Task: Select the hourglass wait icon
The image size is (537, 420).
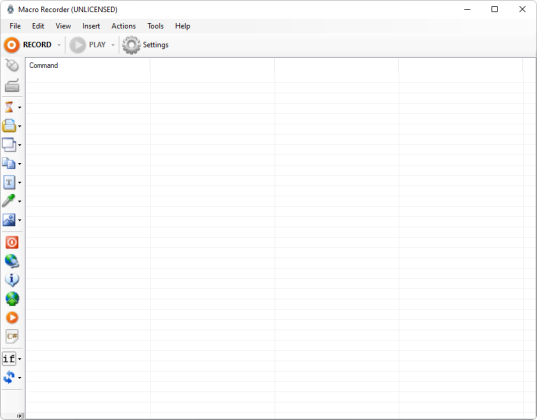Action: [x=9, y=107]
